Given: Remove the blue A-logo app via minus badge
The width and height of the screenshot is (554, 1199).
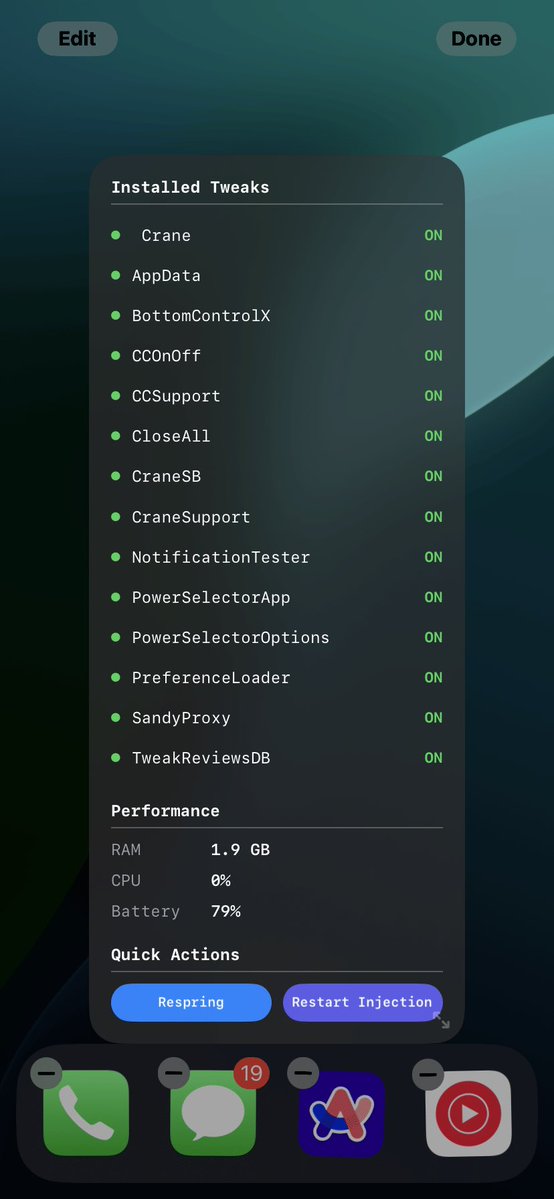Looking at the screenshot, I should (302, 1074).
